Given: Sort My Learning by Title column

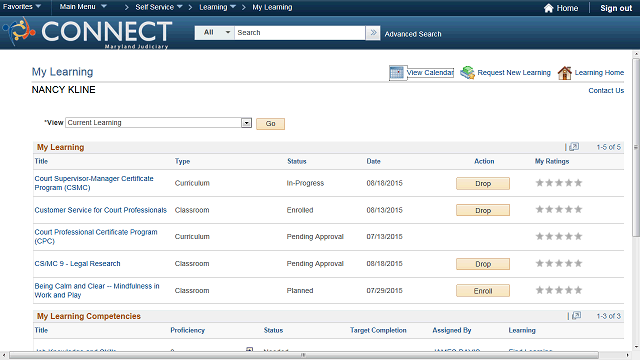Looking at the screenshot, I should coord(41,161).
